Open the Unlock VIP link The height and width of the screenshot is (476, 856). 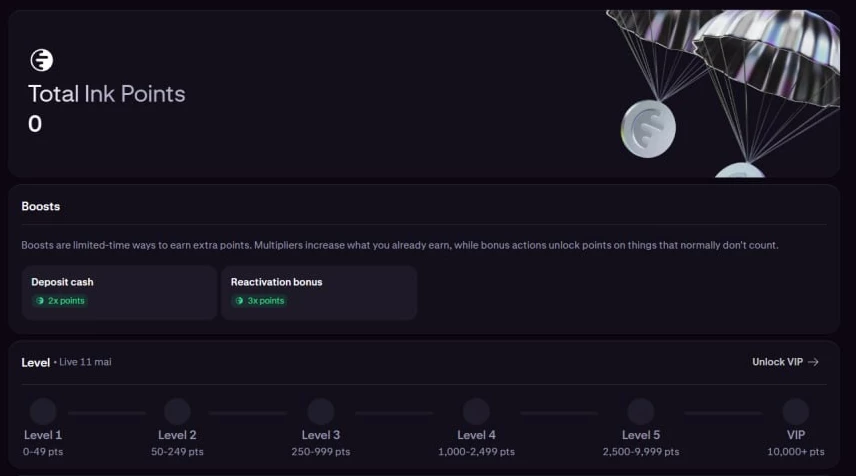pos(777,362)
